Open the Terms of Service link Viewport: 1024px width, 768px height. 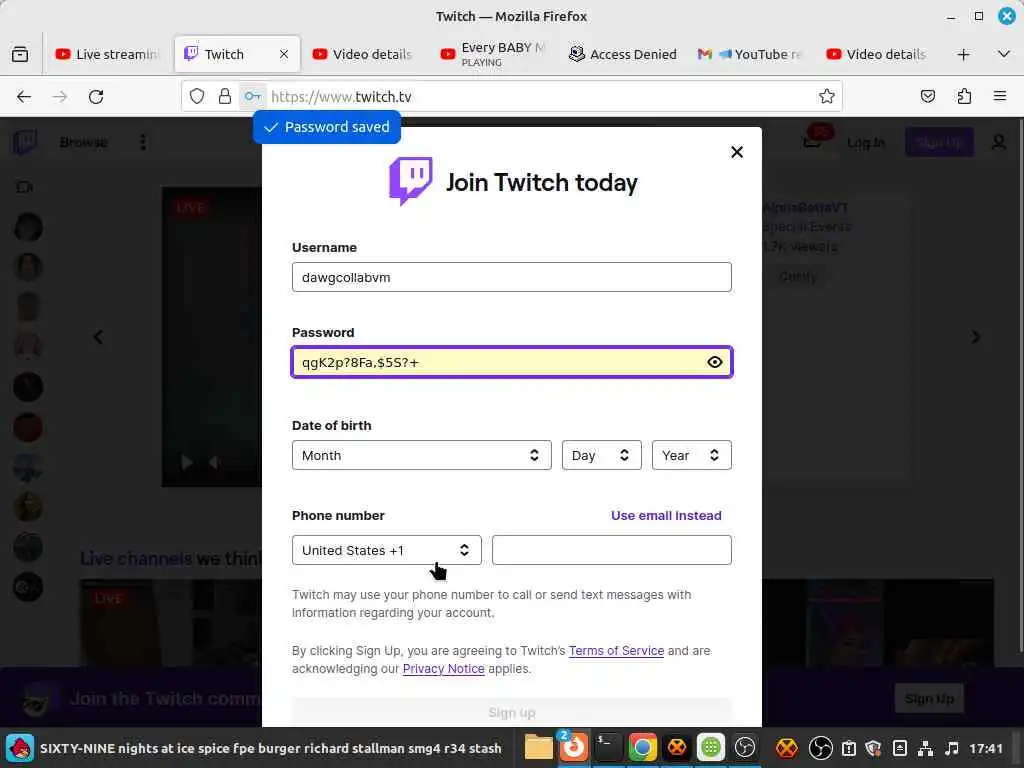pyautogui.click(x=616, y=650)
